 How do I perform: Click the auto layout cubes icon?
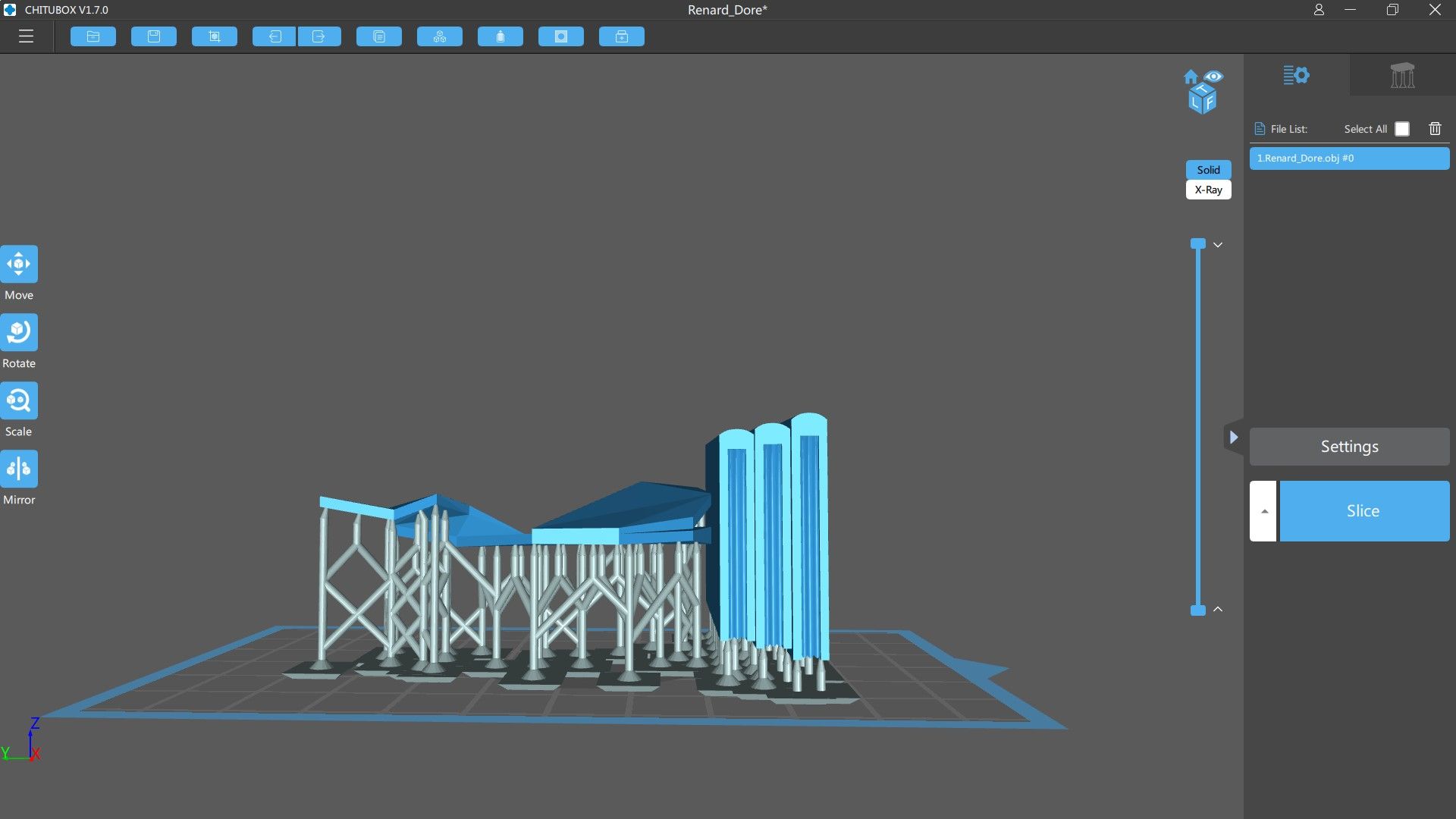(x=440, y=36)
